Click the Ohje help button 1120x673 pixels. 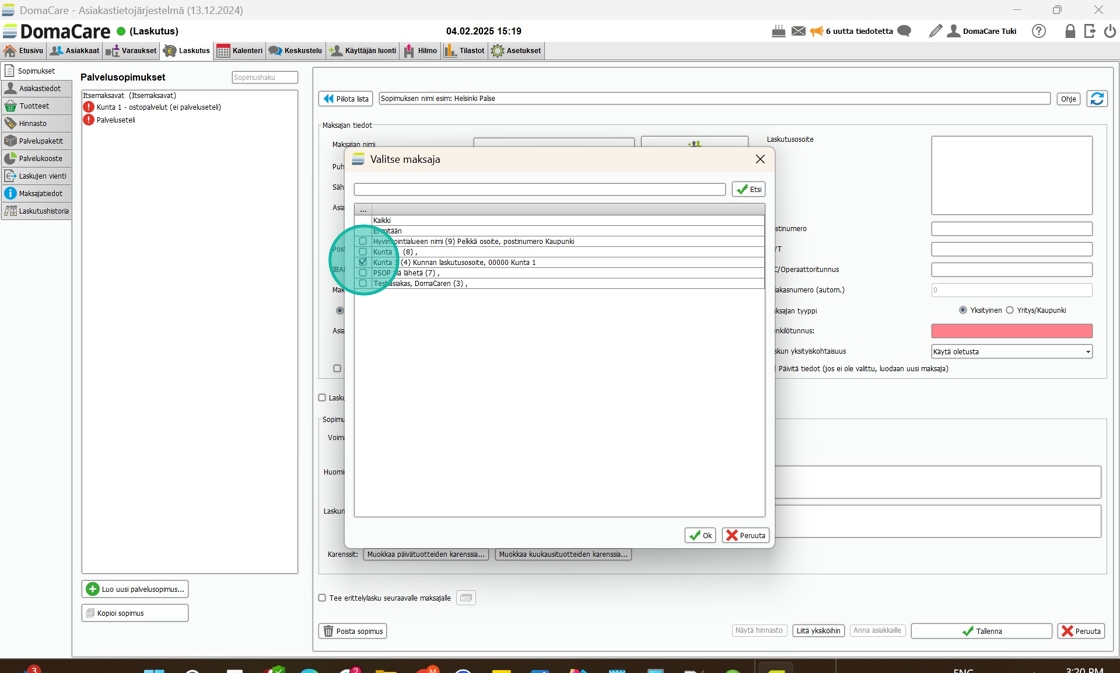click(x=1069, y=99)
